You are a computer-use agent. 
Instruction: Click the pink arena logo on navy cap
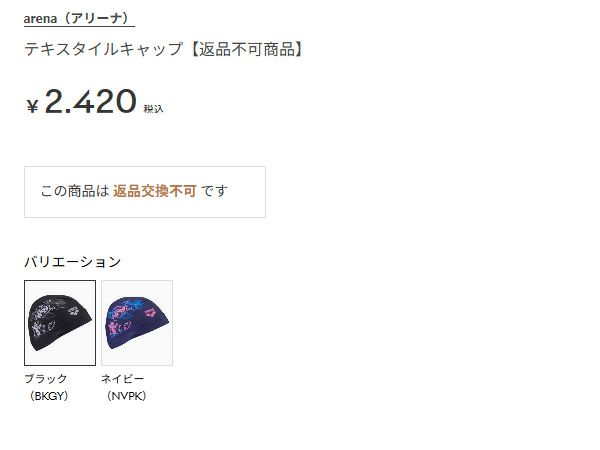tap(151, 314)
